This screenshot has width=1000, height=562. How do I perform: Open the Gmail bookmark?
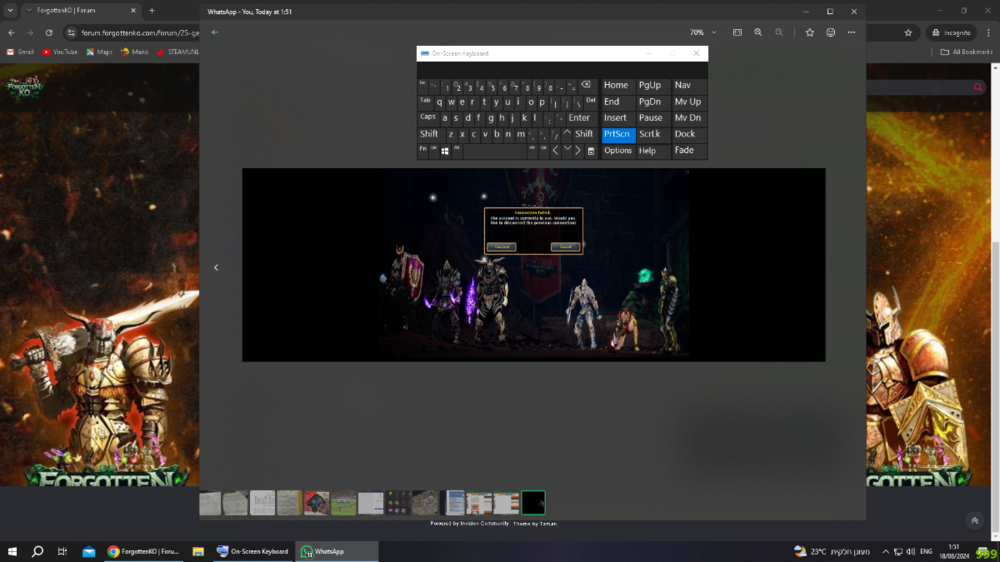(20, 51)
